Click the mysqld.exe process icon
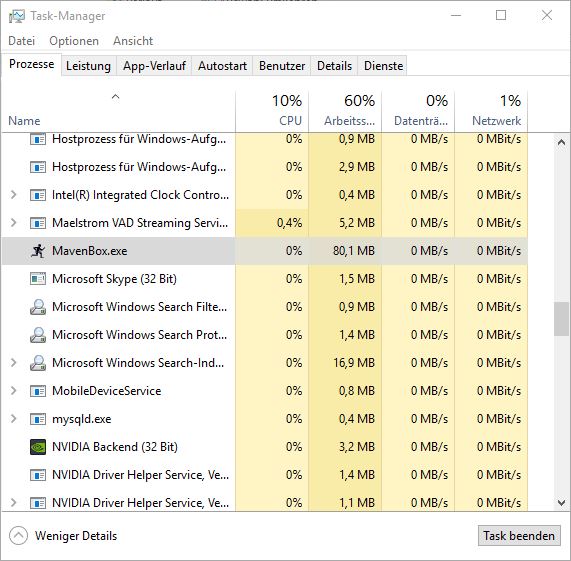Image resolution: width=571 pixels, height=561 pixels. [x=38, y=419]
